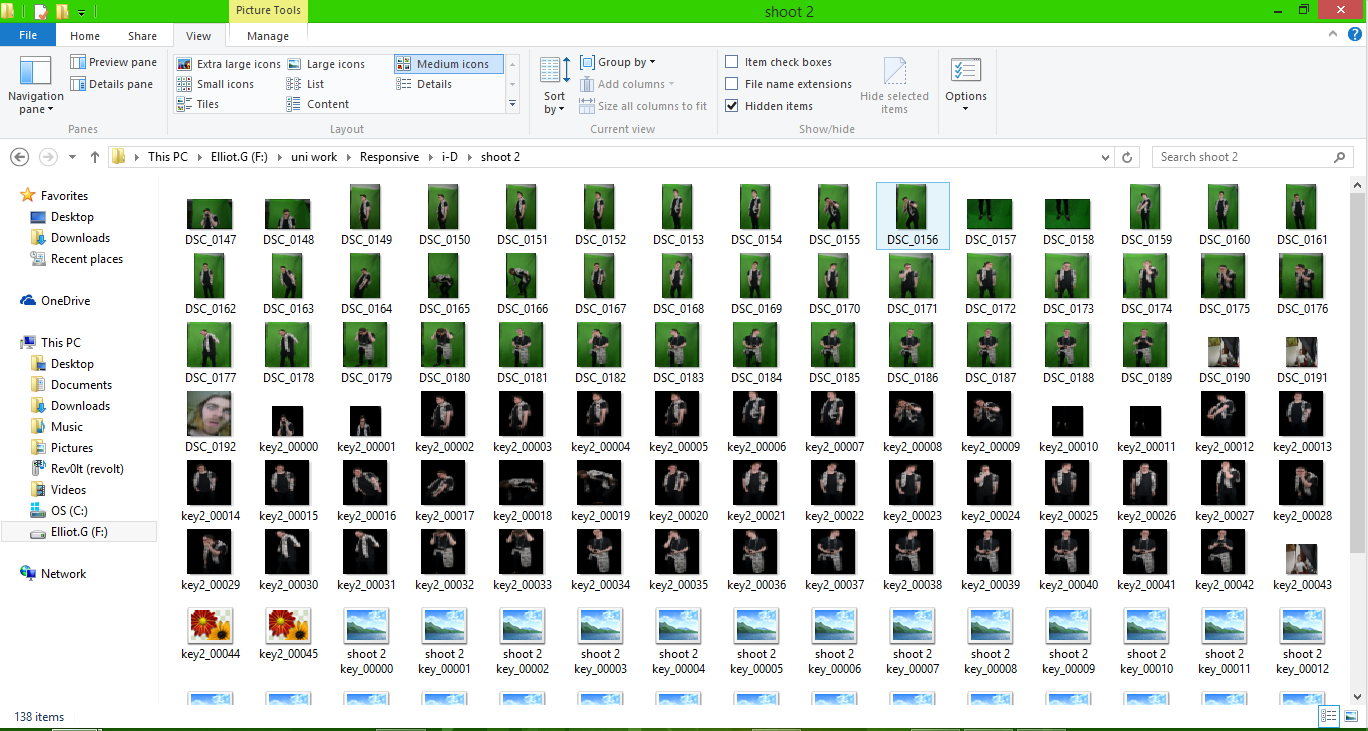Open the Sort by dropdown
Viewport: 1368px width, 731px height.
[555, 85]
